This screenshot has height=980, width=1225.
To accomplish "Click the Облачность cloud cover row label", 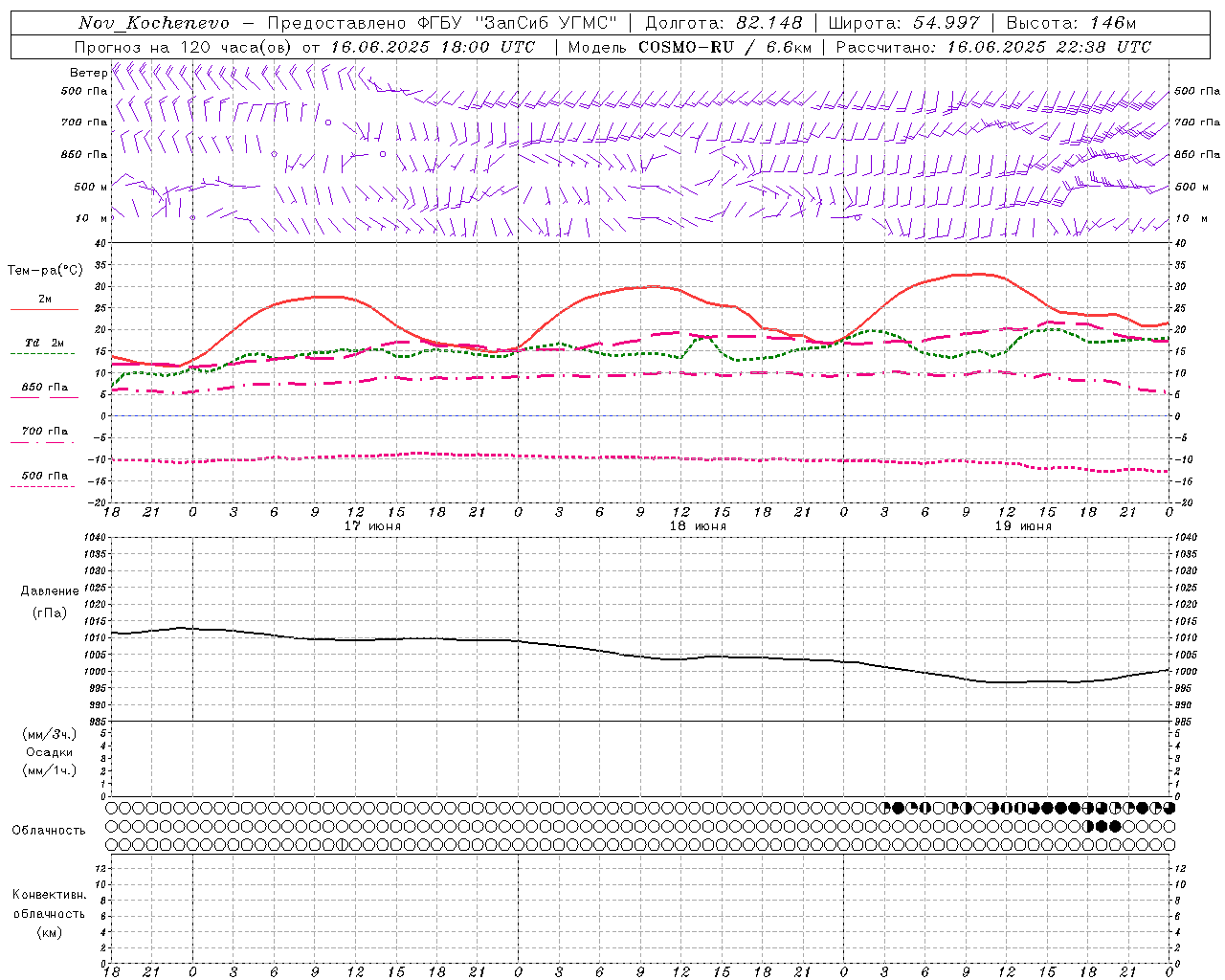I will [49, 830].
